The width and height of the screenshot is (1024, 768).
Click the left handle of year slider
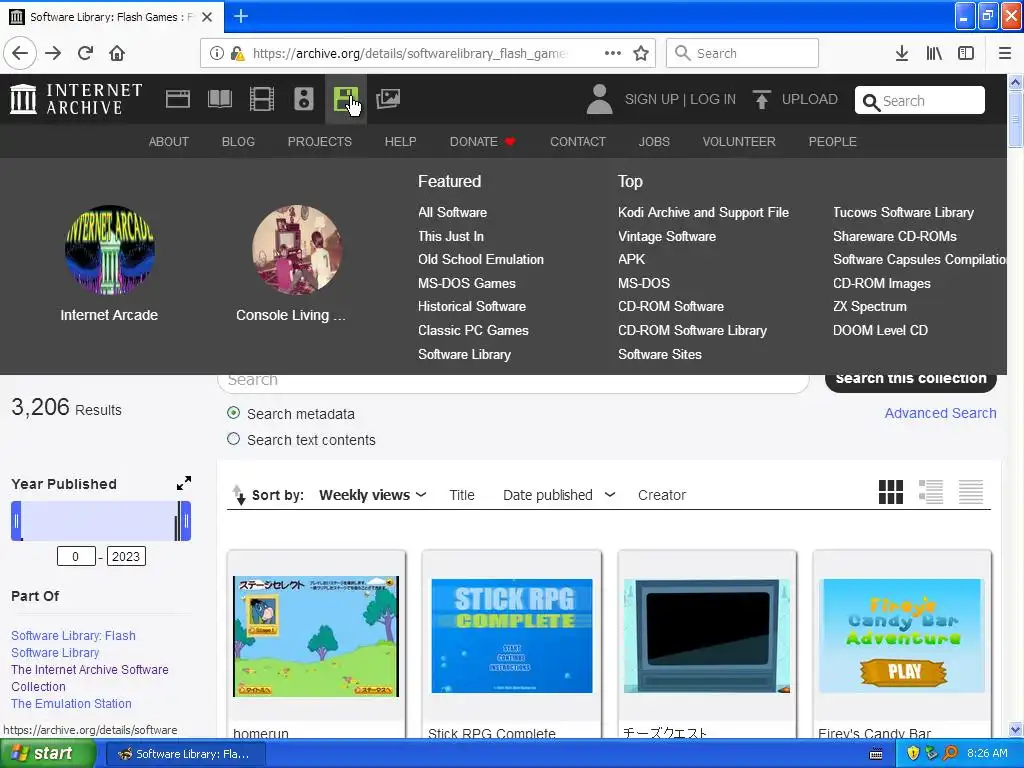pos(16,520)
